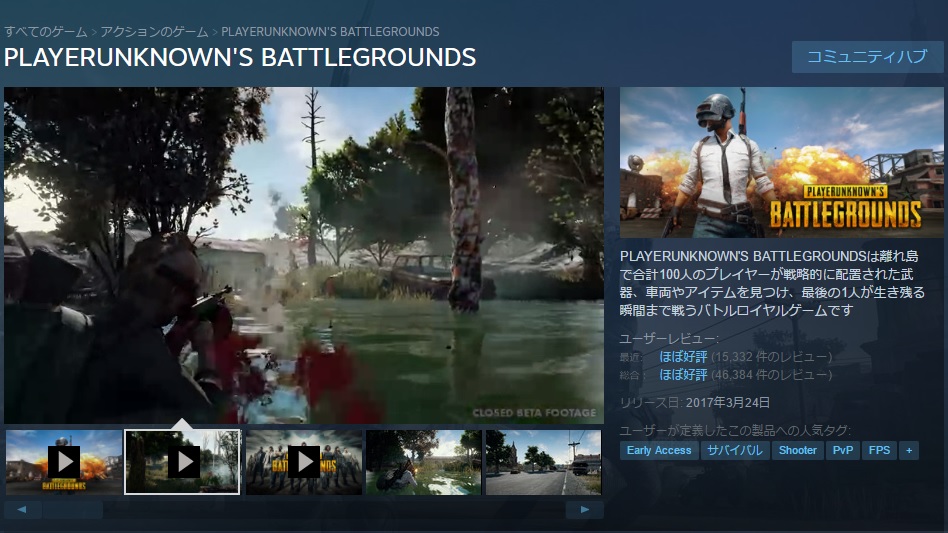The height and width of the screenshot is (533, 948).
Task: Select the Early Access tag
Action: click(659, 450)
